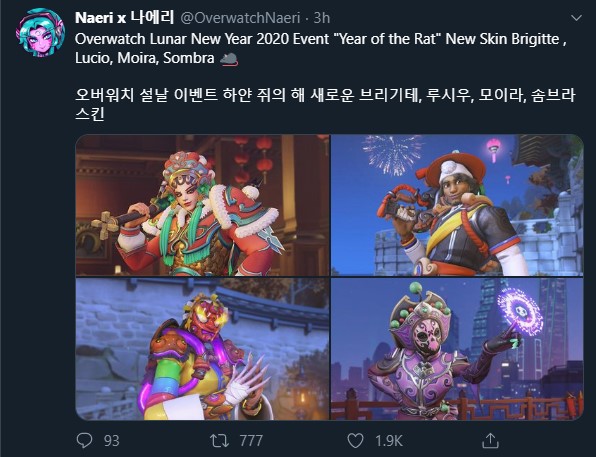
Task: Open the 3h timestamp permalink
Action: pyautogui.click(x=322, y=18)
